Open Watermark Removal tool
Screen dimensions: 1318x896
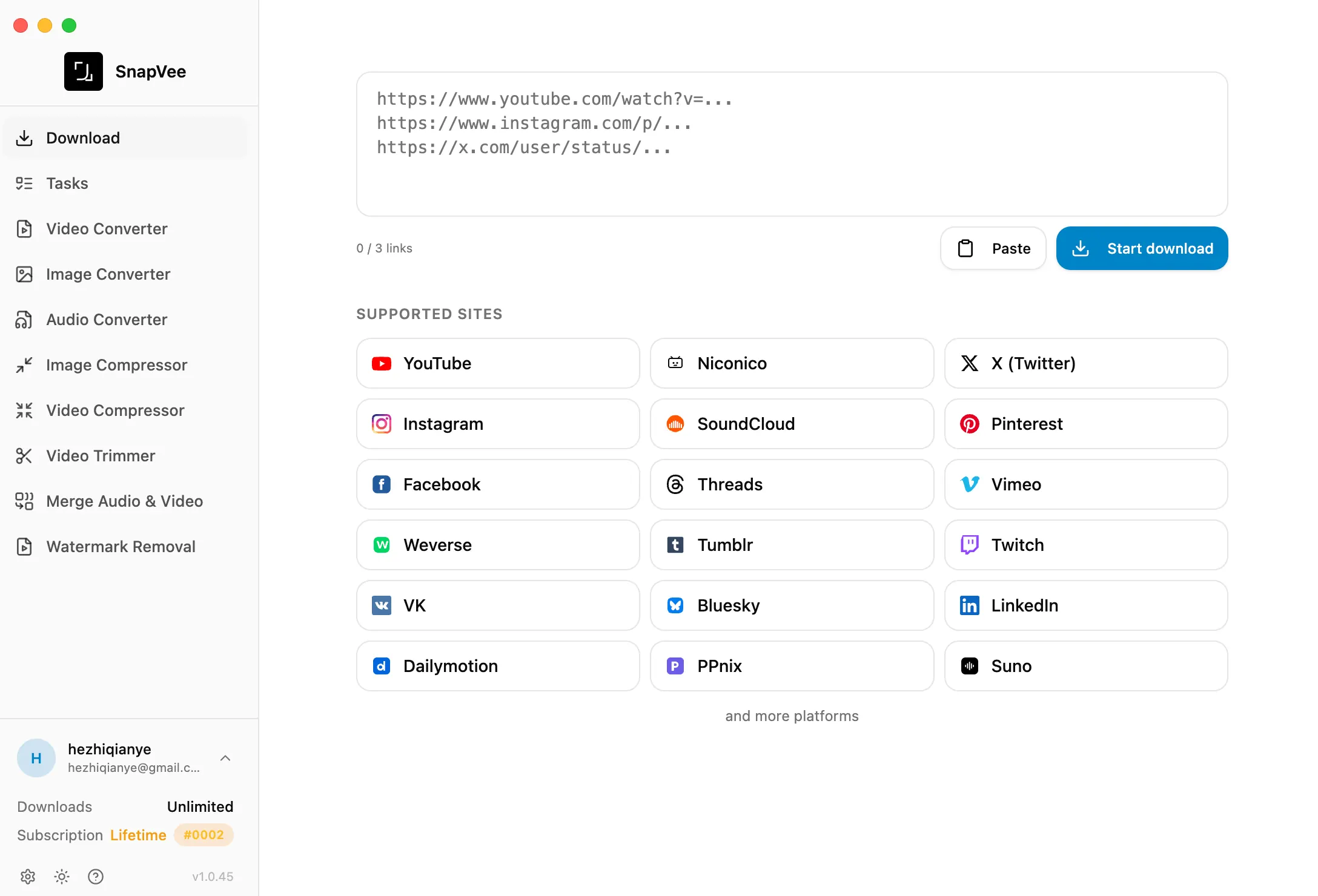point(125,547)
